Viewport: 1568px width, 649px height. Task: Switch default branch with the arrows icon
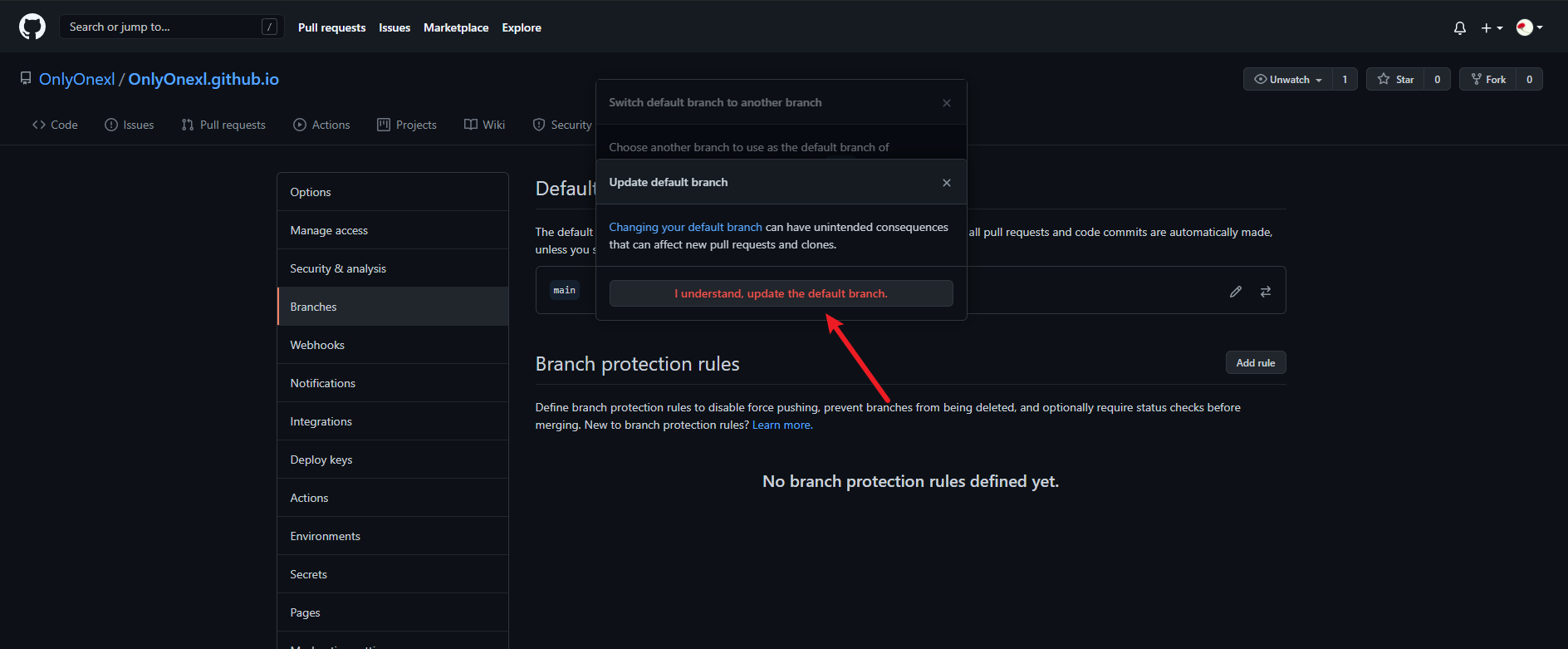click(x=1266, y=292)
